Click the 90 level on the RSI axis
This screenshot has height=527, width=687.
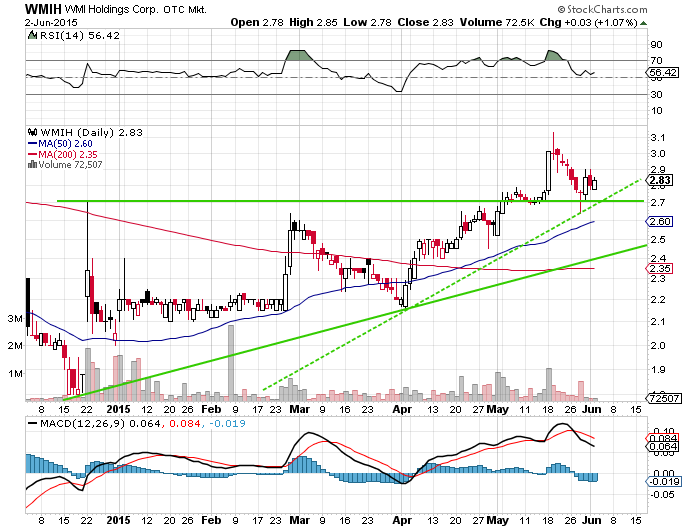click(x=656, y=45)
